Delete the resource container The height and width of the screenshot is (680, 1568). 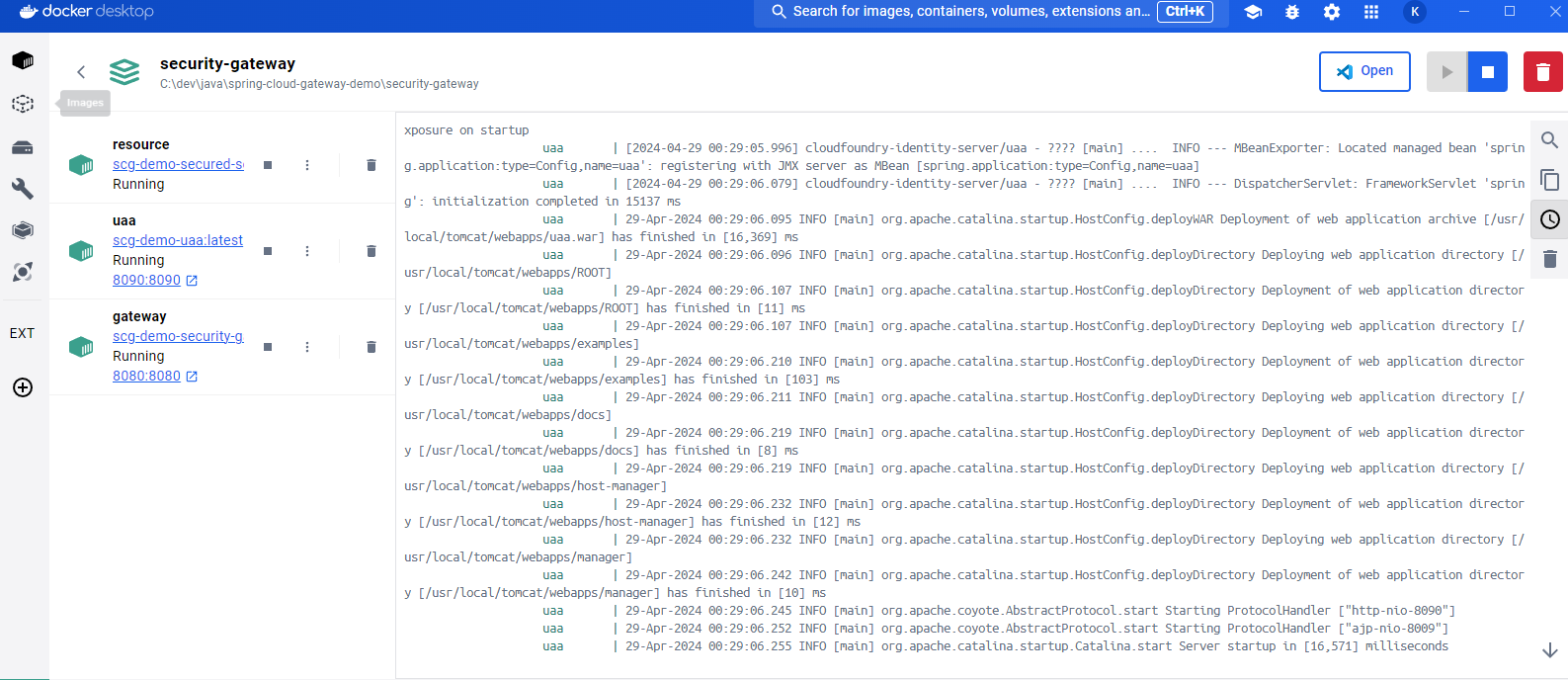371,165
